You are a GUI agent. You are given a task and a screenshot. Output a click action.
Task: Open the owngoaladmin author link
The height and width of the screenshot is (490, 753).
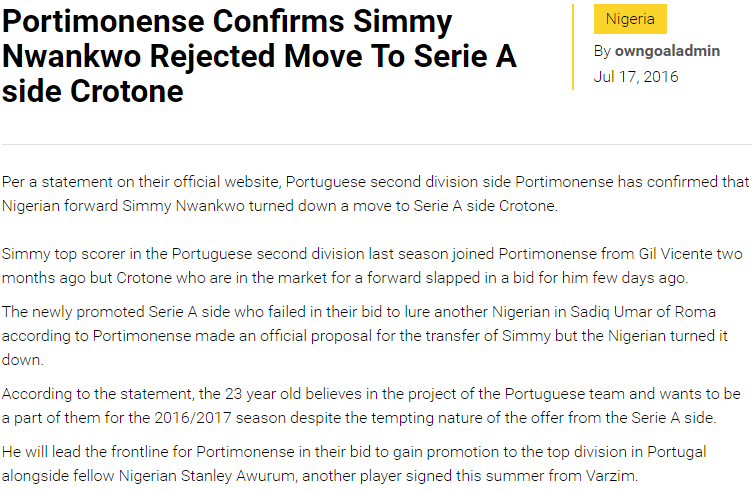667,51
